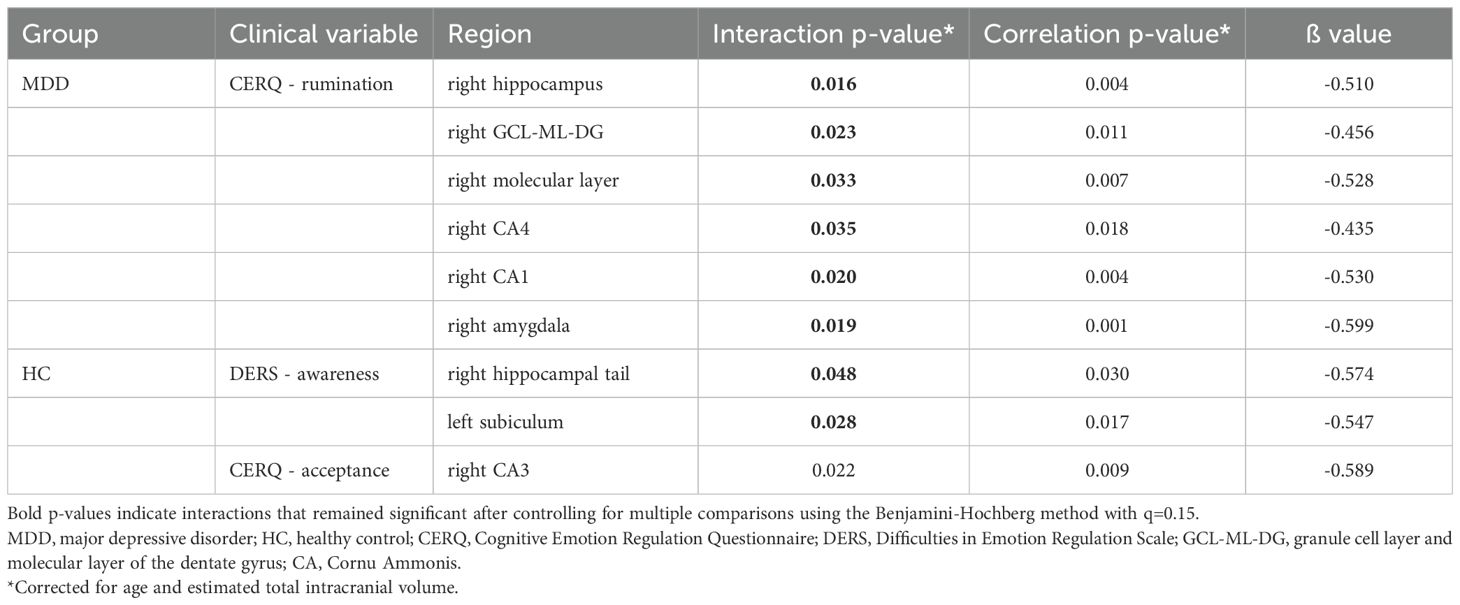Click the Correlation p-value column header

[1106, 34]
